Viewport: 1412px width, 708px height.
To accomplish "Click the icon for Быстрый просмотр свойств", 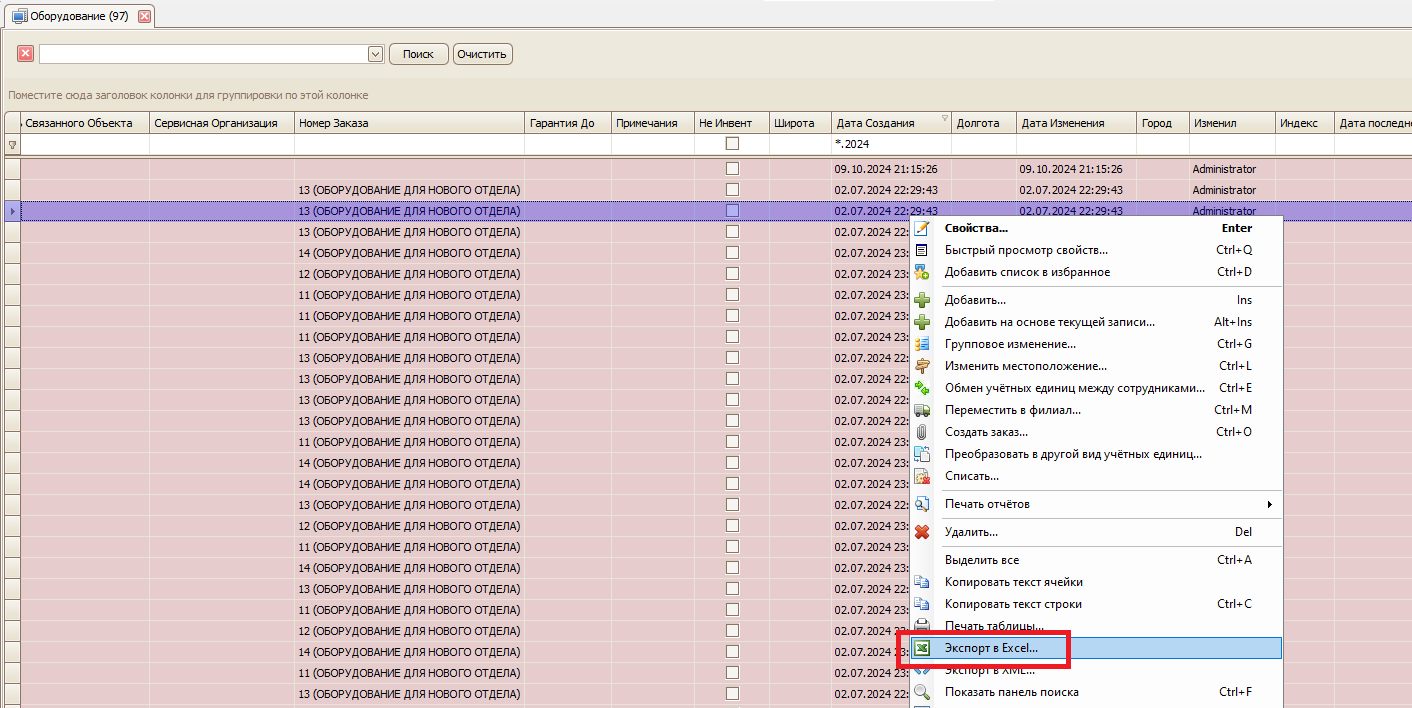I will tap(922, 250).
